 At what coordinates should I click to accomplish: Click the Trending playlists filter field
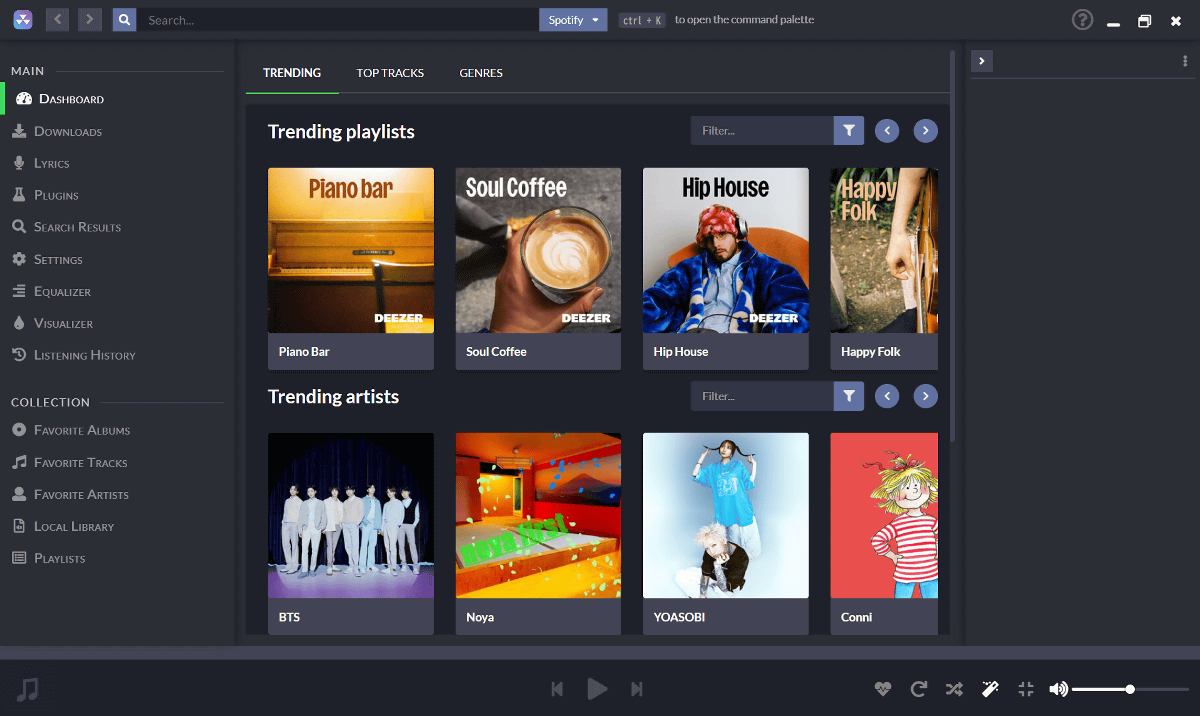pyautogui.click(x=762, y=131)
